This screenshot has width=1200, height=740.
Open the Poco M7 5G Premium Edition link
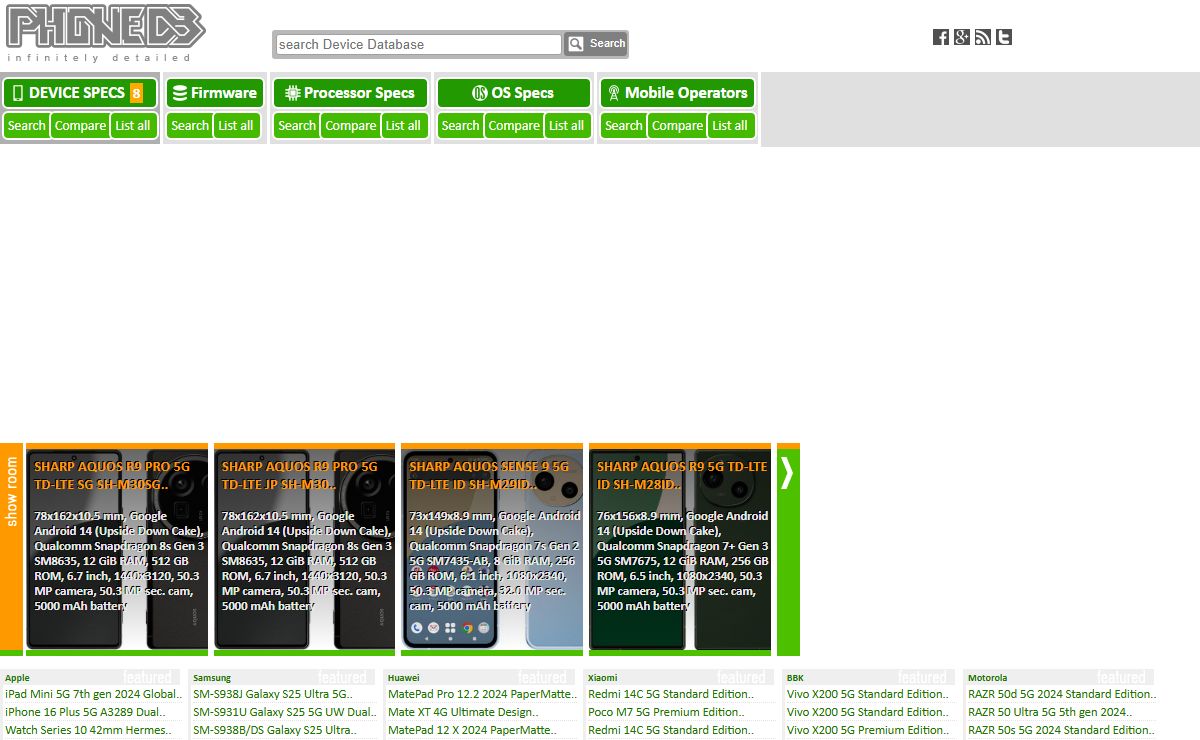click(x=665, y=712)
